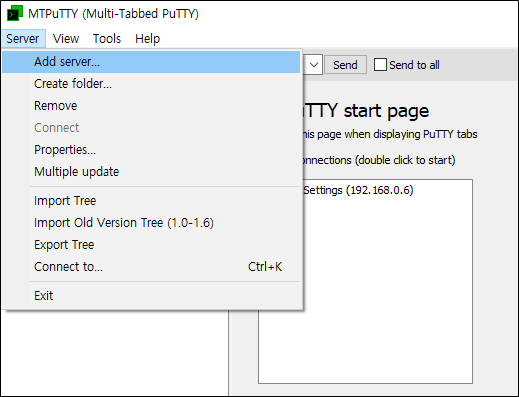
Task: Open the View menu
Action: coord(66,39)
